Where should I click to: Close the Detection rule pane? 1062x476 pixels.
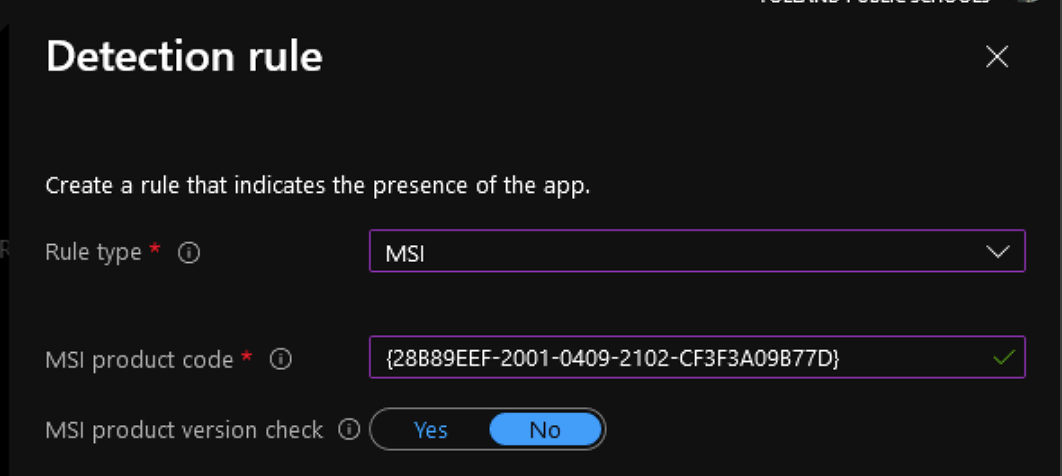pos(997,58)
